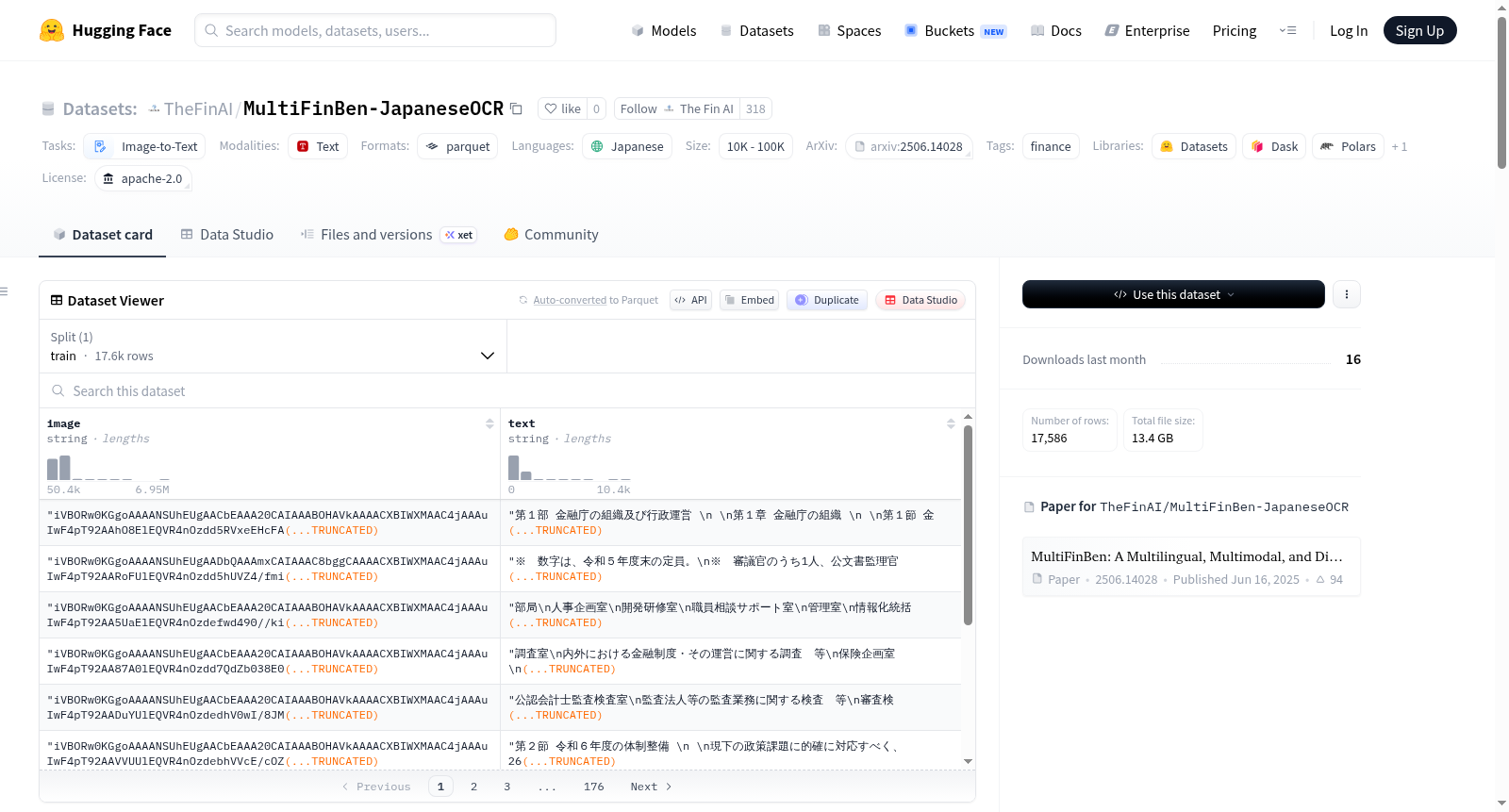Open Enterprise in top navigation
This screenshot has width=1509, height=812.
pyautogui.click(x=1147, y=30)
